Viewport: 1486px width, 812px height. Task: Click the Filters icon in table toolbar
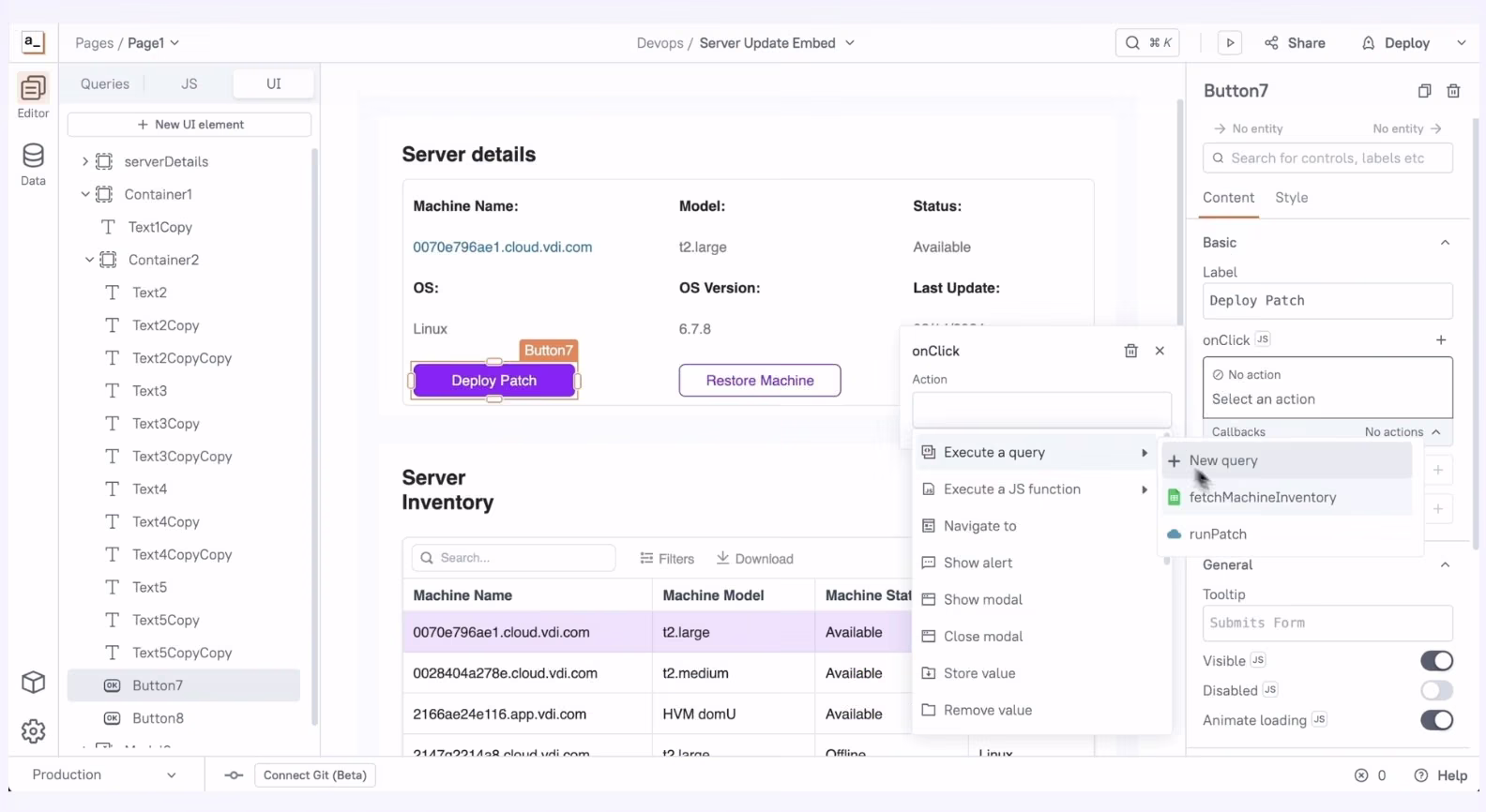pos(646,558)
